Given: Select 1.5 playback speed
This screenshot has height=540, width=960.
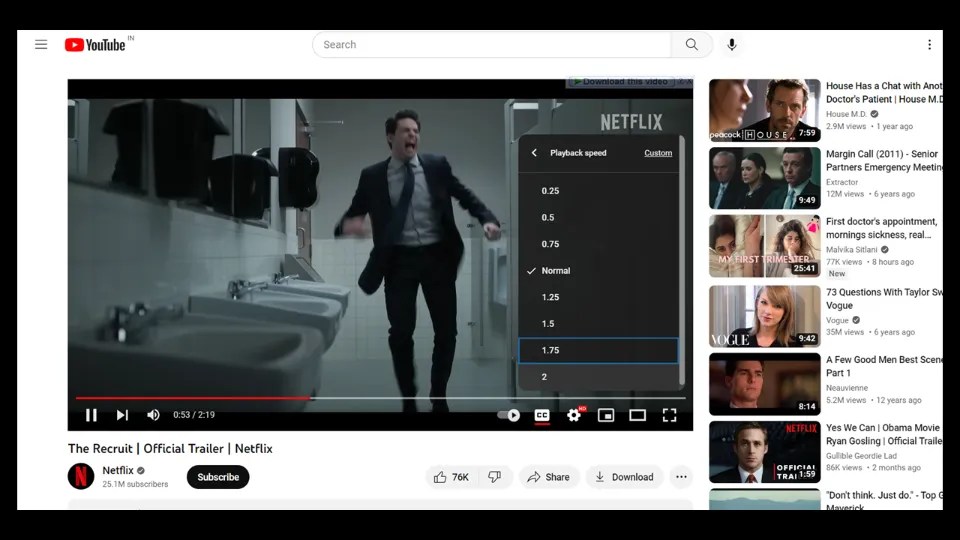Looking at the screenshot, I should (x=598, y=323).
